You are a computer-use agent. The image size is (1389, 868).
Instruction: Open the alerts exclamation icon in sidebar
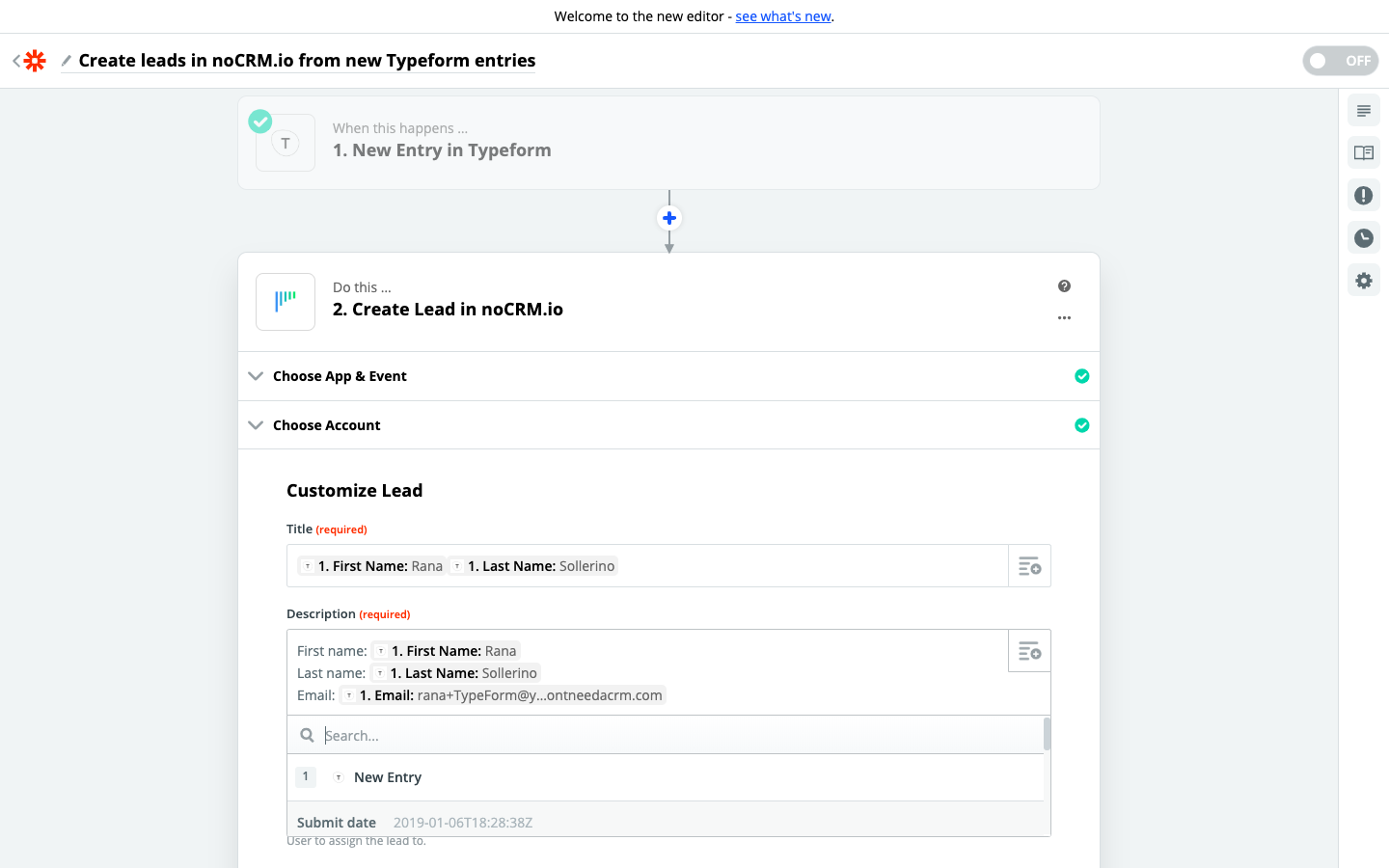(1363, 196)
